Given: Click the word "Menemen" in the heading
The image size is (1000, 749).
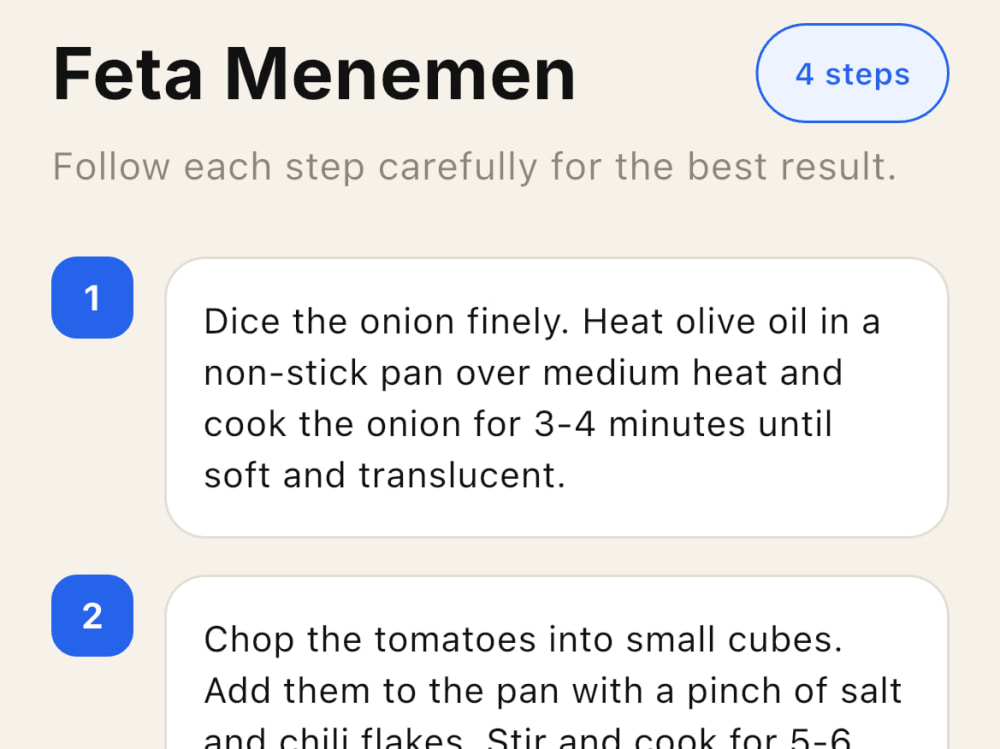Looking at the screenshot, I should tap(401, 74).
